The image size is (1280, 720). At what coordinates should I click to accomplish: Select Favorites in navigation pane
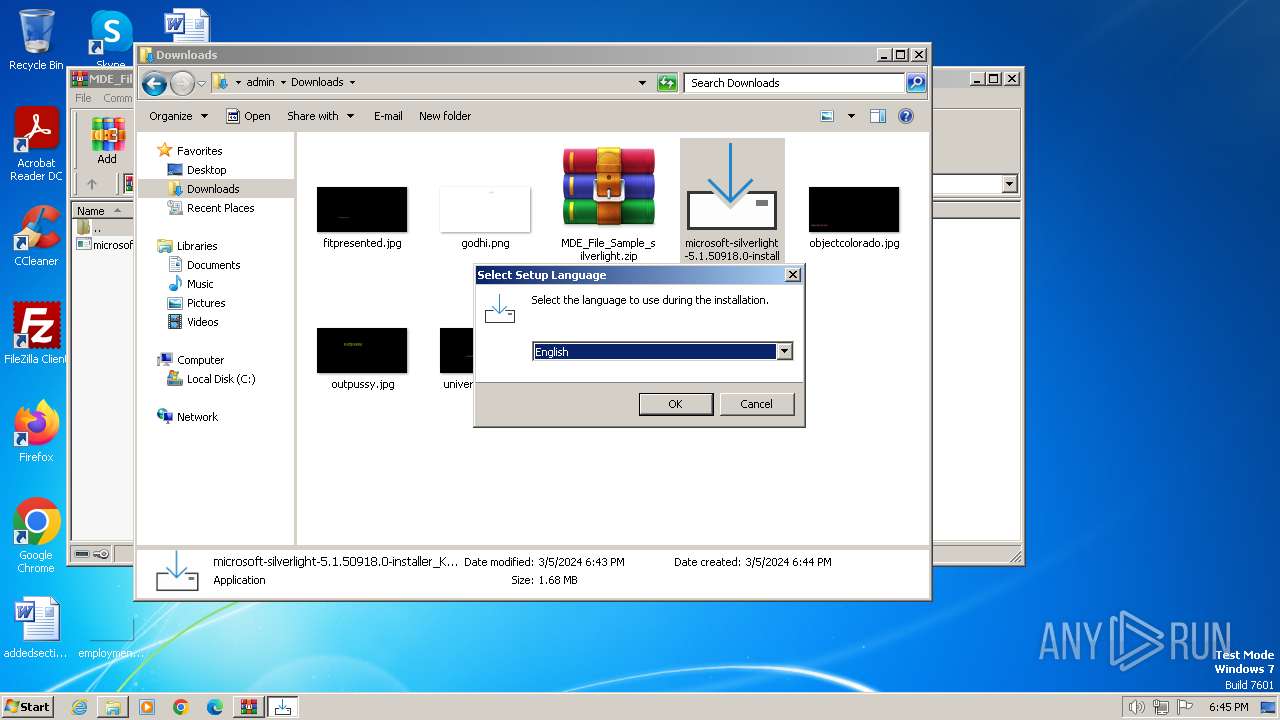[x=199, y=151]
